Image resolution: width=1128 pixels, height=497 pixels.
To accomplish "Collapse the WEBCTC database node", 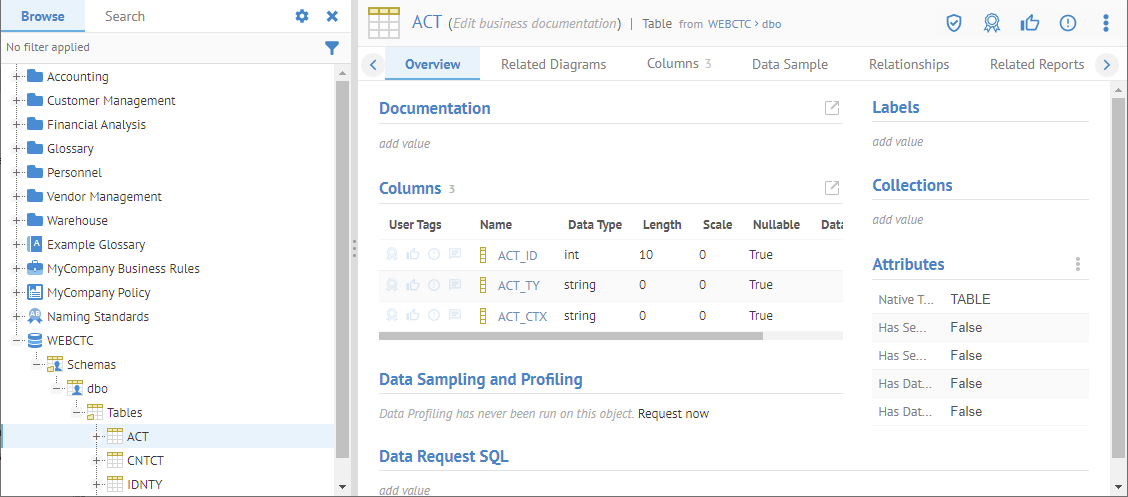I will (x=17, y=341).
